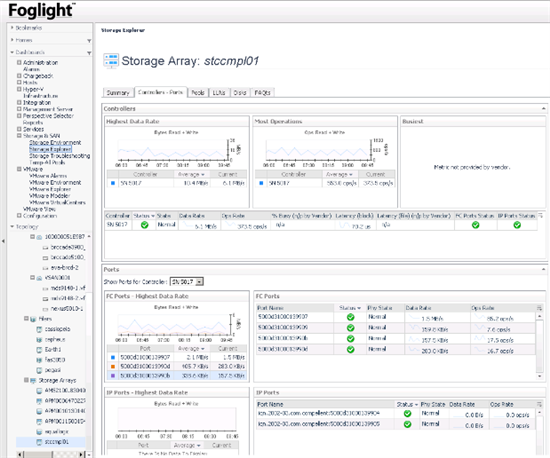Open VMware Explorer dashboard link
550x458 pixels.
pos(50,189)
